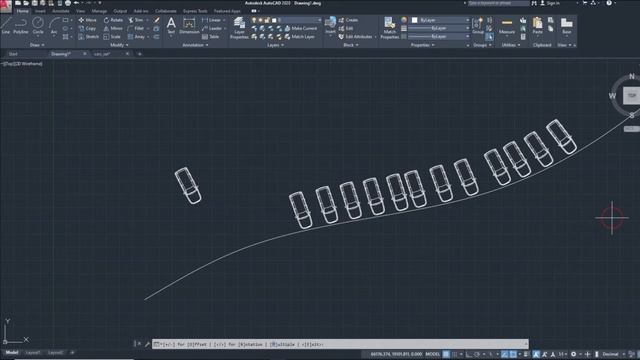The width and height of the screenshot is (640, 360).
Task: Activate the Fillet command
Action: point(136,29)
